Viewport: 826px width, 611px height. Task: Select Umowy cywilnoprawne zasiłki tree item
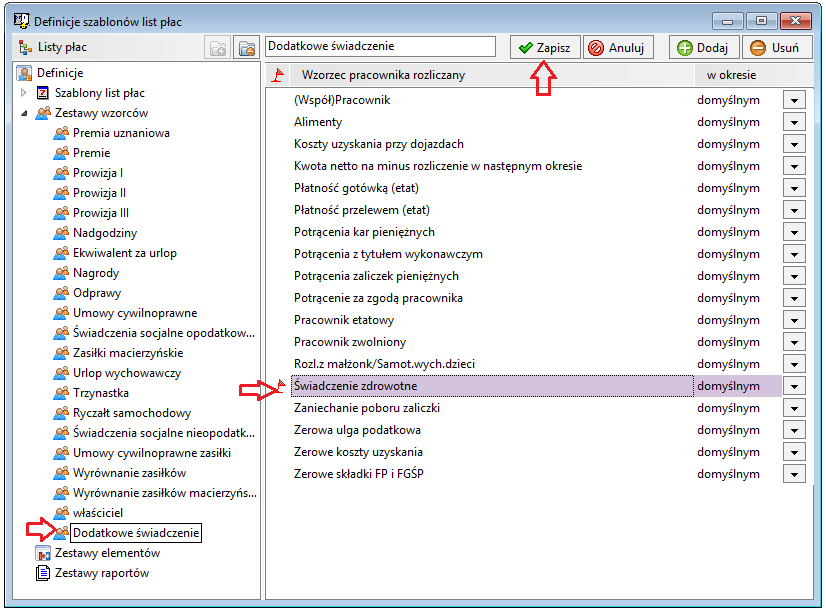152,453
